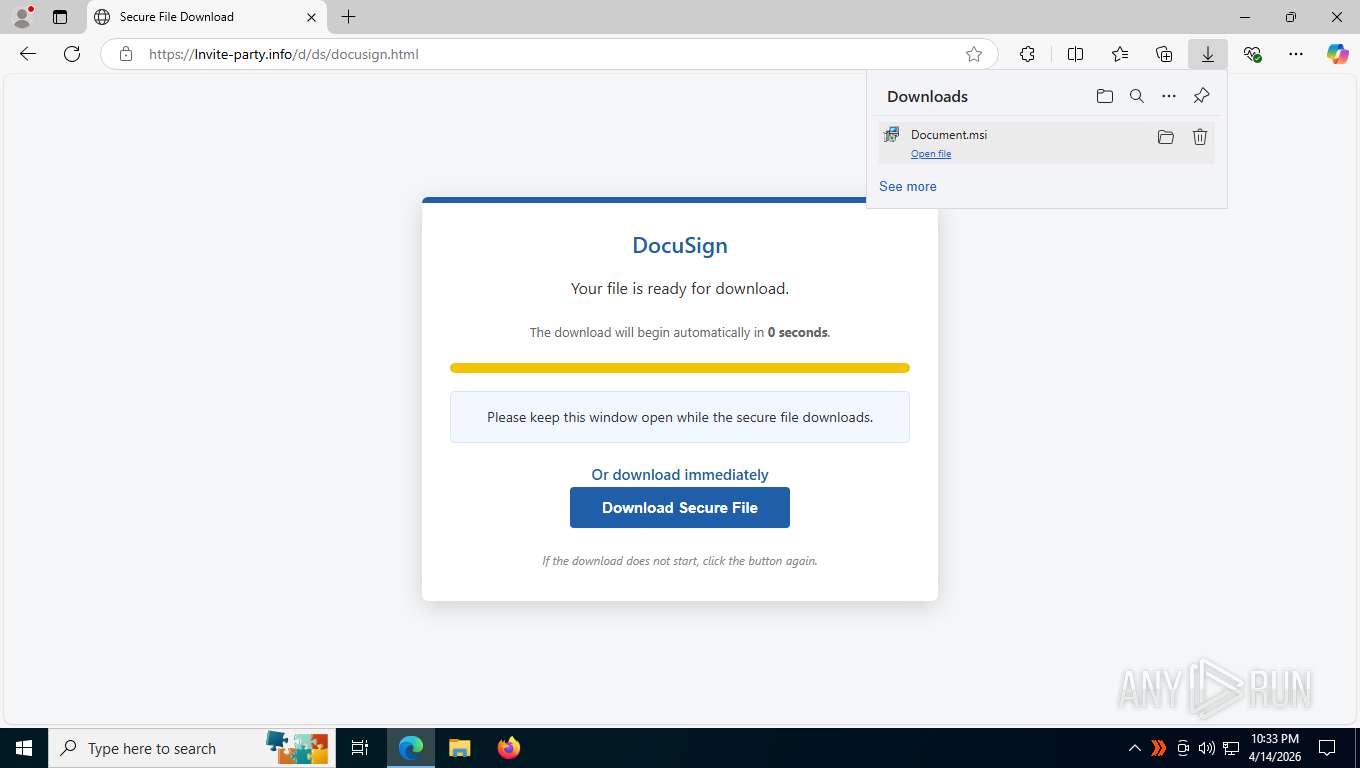Pin the Downloads panel
This screenshot has width=1360, height=768.
click(x=1202, y=96)
